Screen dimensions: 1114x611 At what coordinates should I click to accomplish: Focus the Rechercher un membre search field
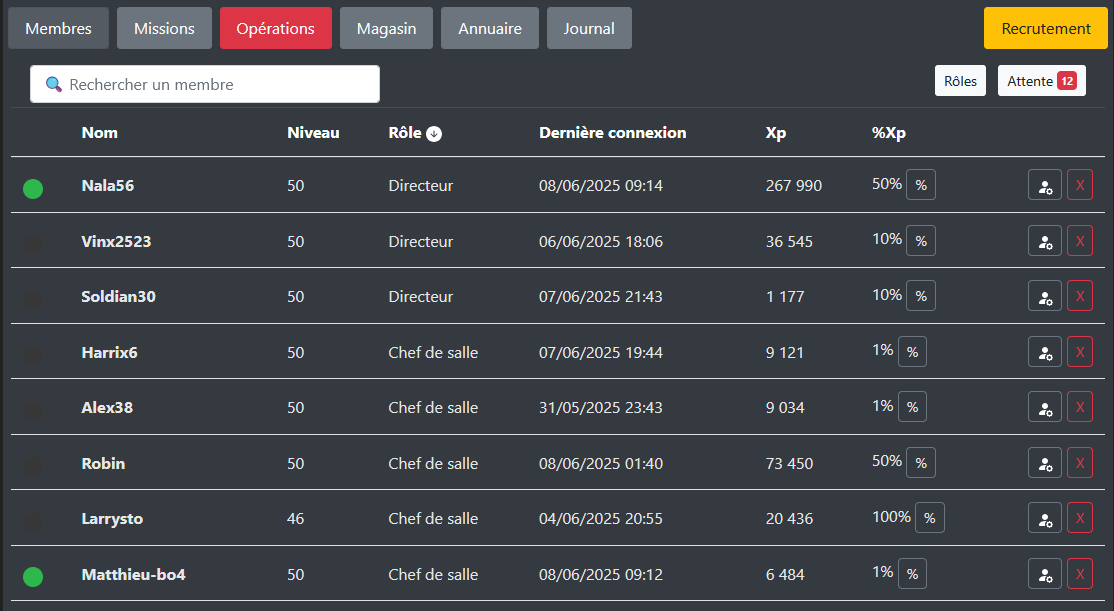coord(205,85)
